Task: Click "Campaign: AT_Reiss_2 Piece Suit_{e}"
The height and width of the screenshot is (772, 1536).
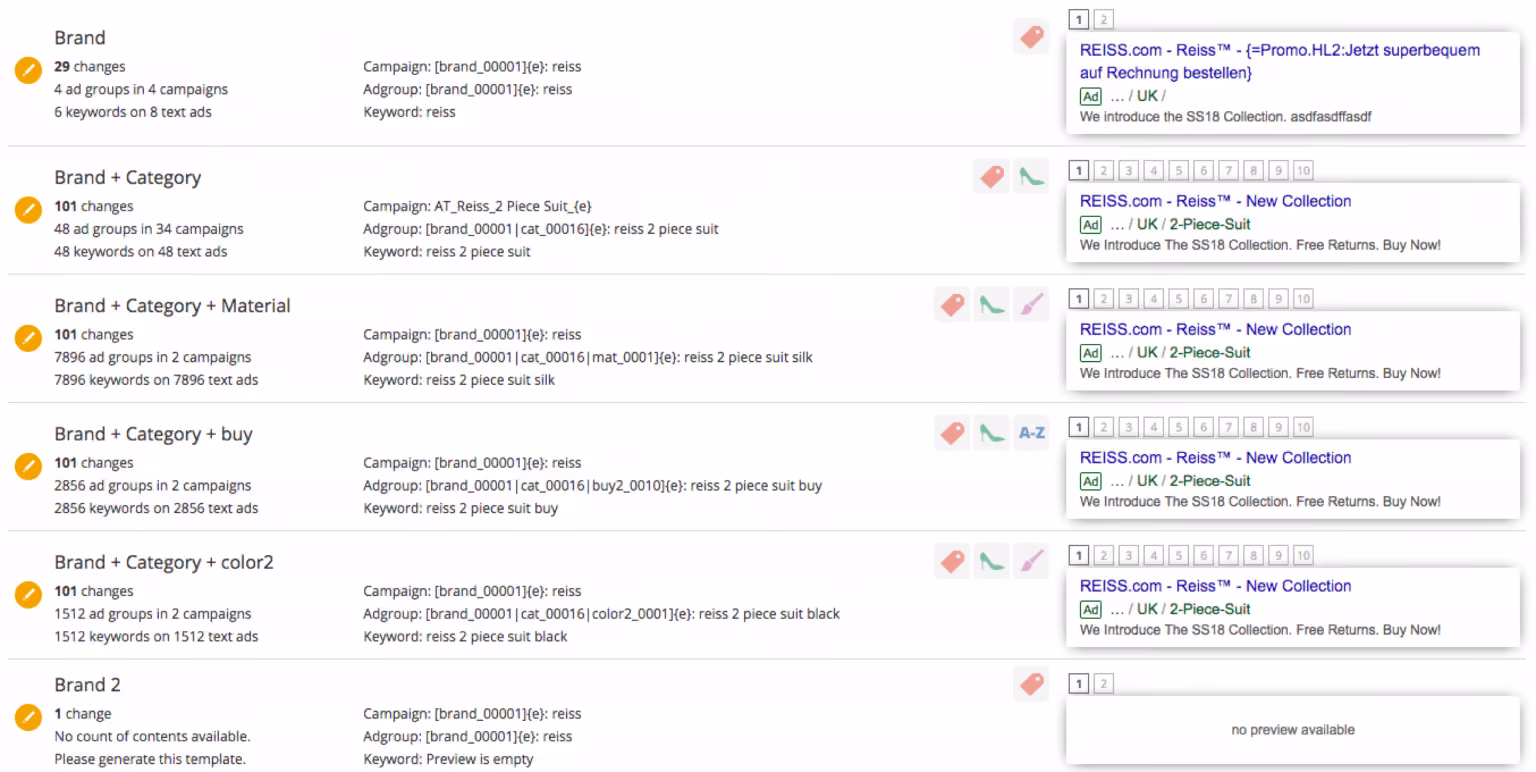Action: 477,207
